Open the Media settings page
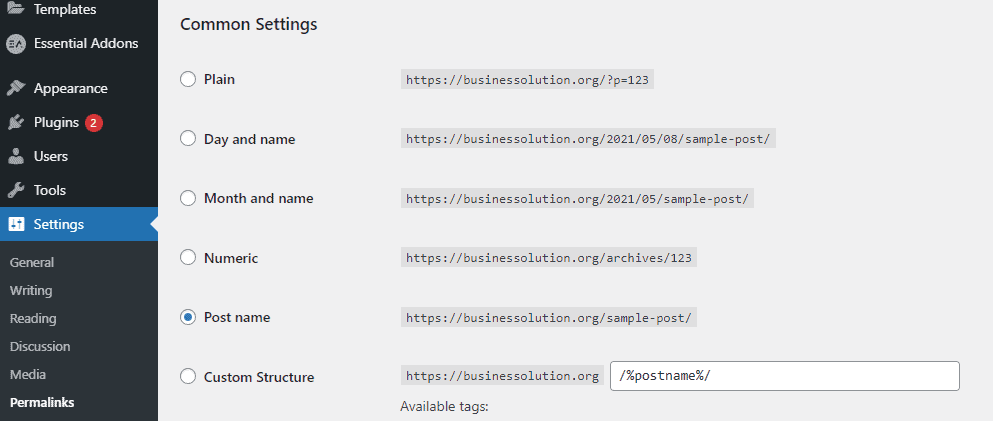This screenshot has width=993, height=421. [x=28, y=374]
